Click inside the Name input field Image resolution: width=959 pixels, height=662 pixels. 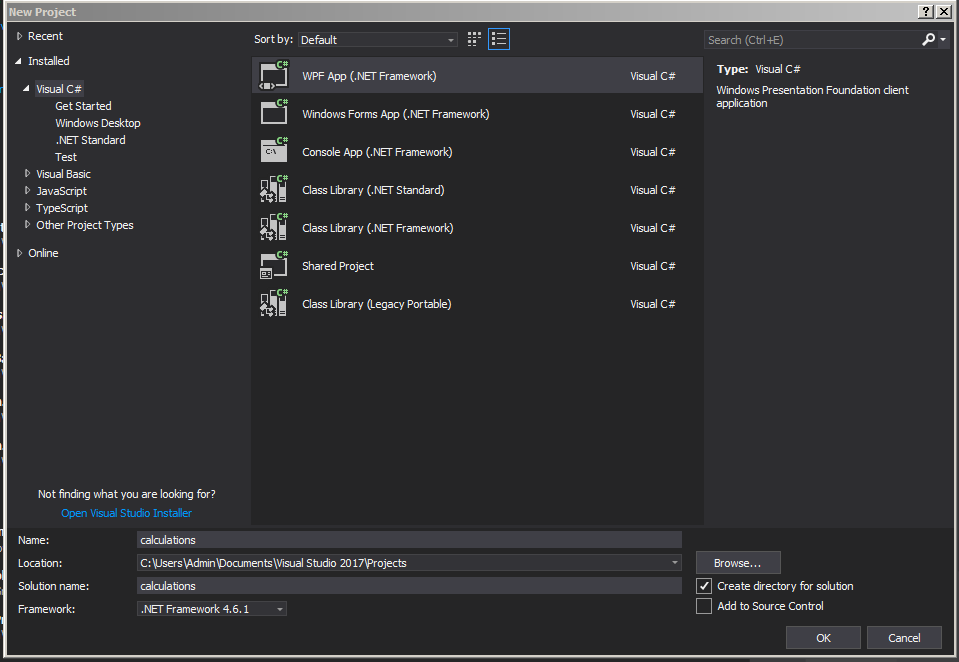coord(400,539)
